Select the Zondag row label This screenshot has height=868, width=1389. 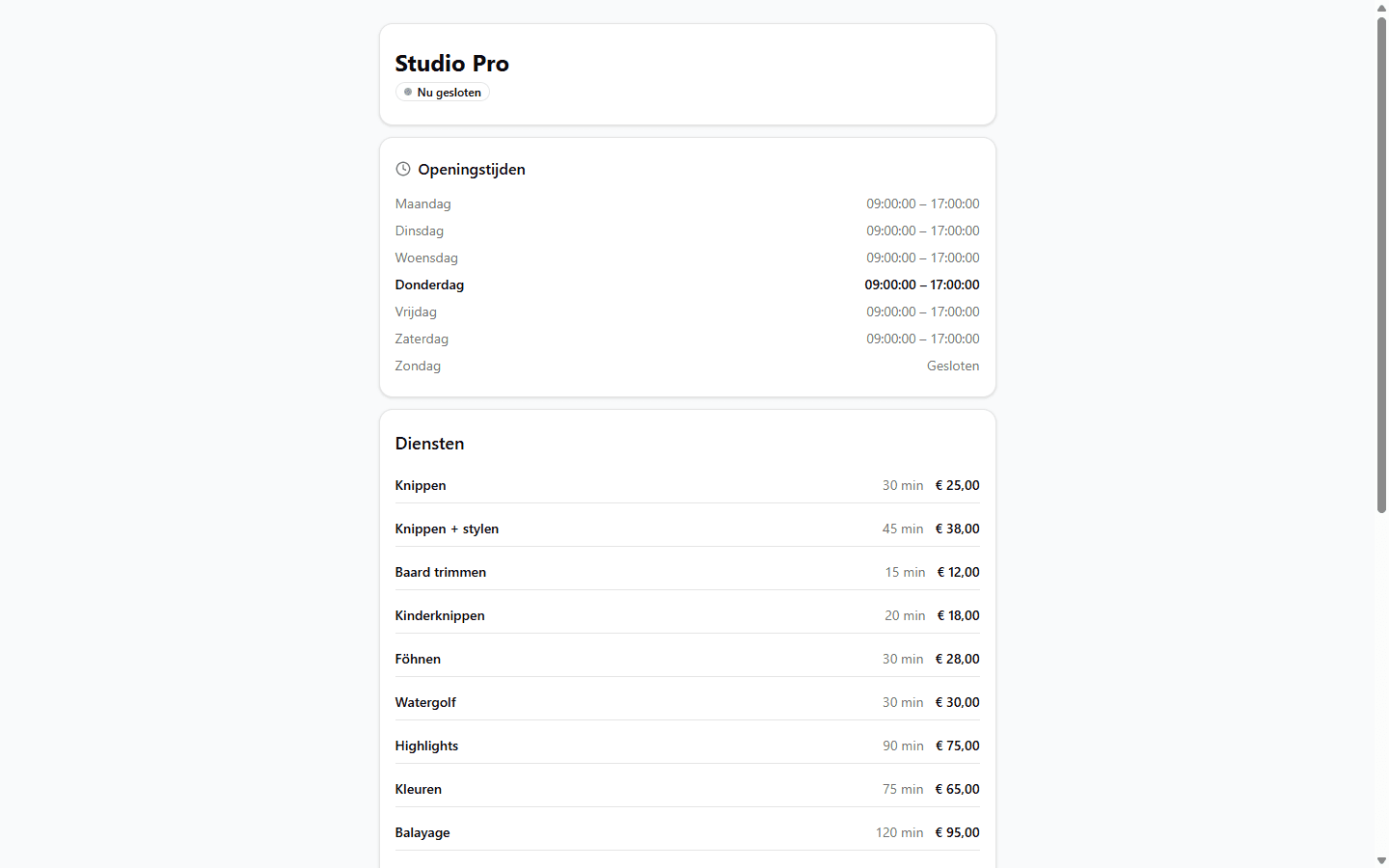(x=418, y=366)
